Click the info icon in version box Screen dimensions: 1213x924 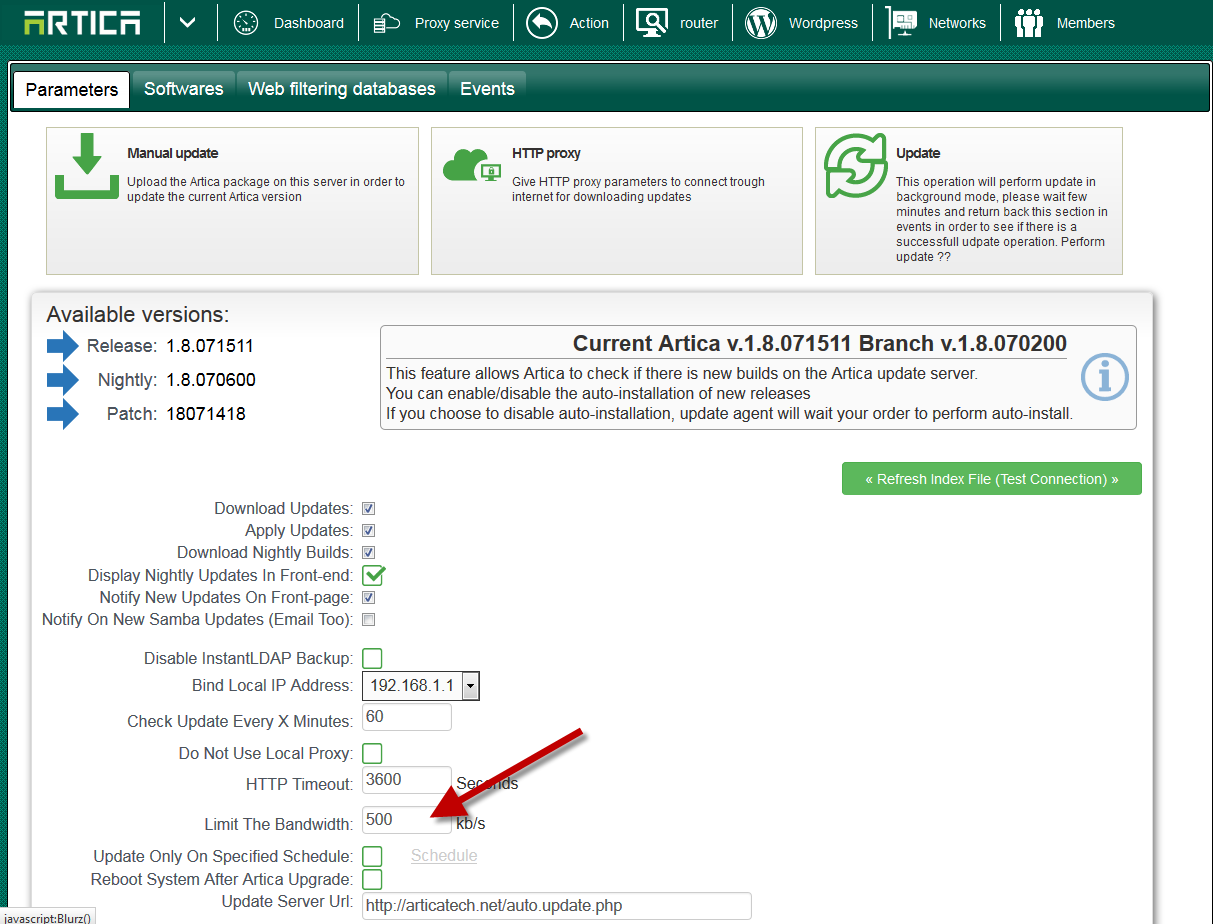(x=1105, y=379)
